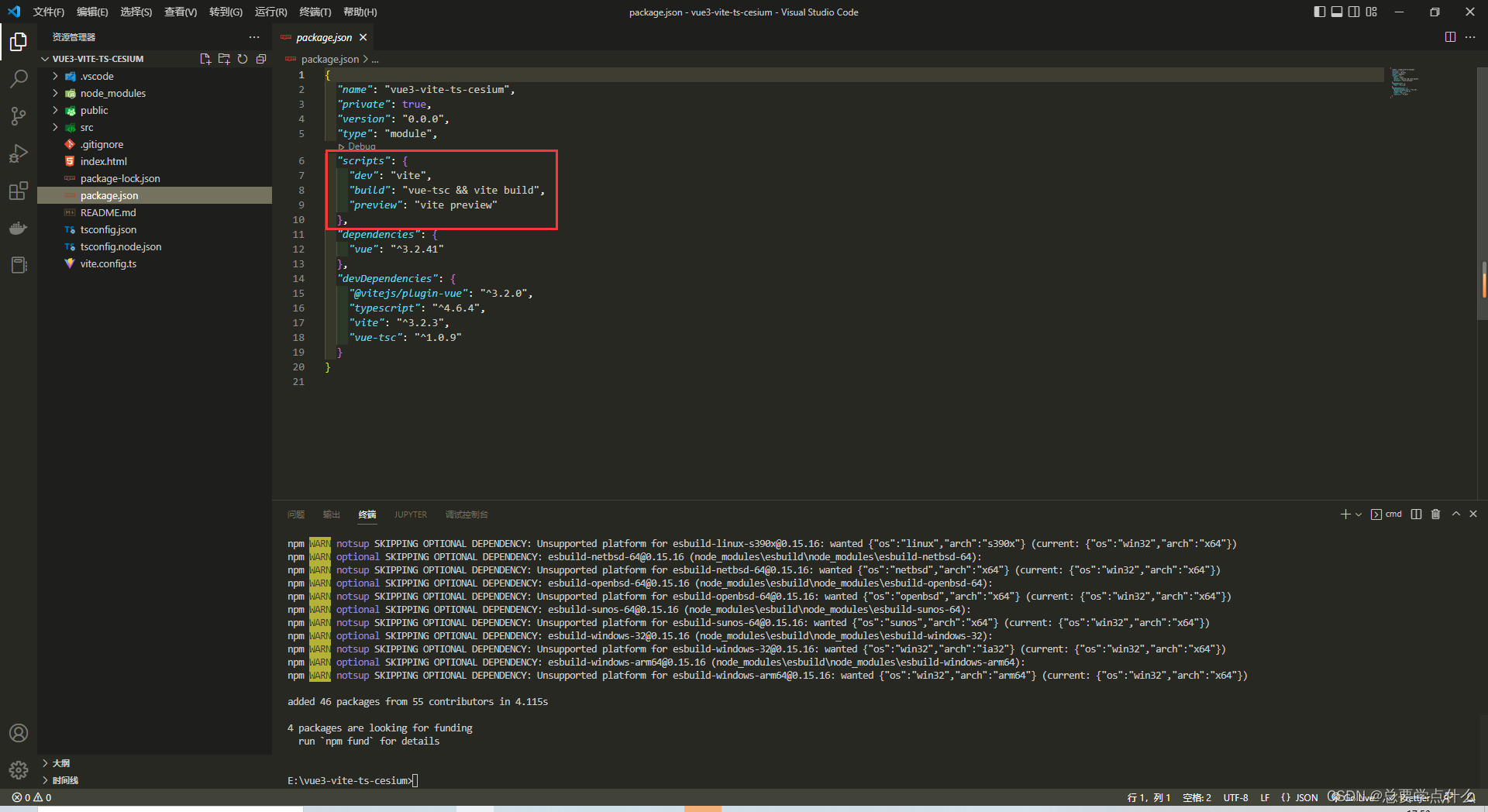Toggle the bottom panel layout icon
Screen dimensions: 1488x812
tap(1337, 12)
